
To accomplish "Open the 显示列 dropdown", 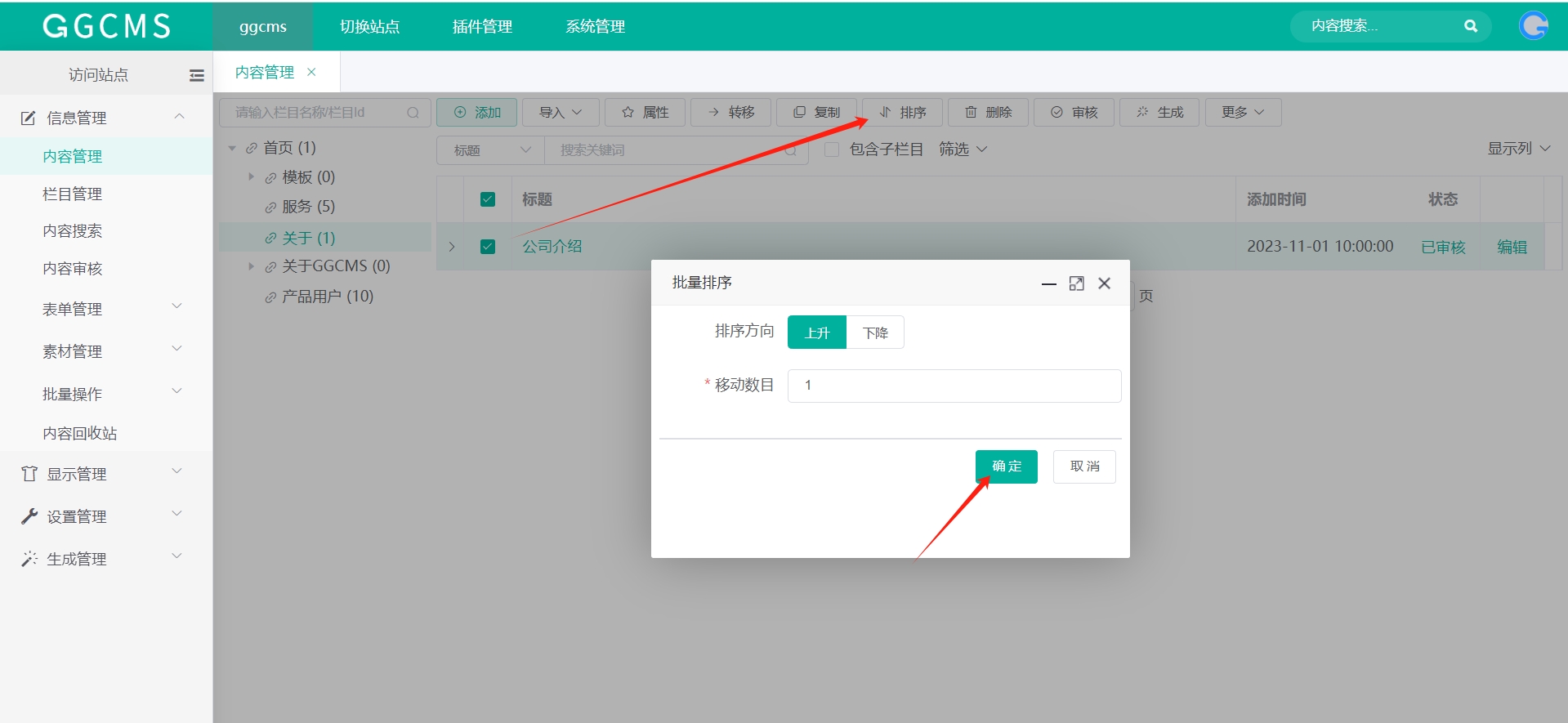I will click(x=1518, y=149).
